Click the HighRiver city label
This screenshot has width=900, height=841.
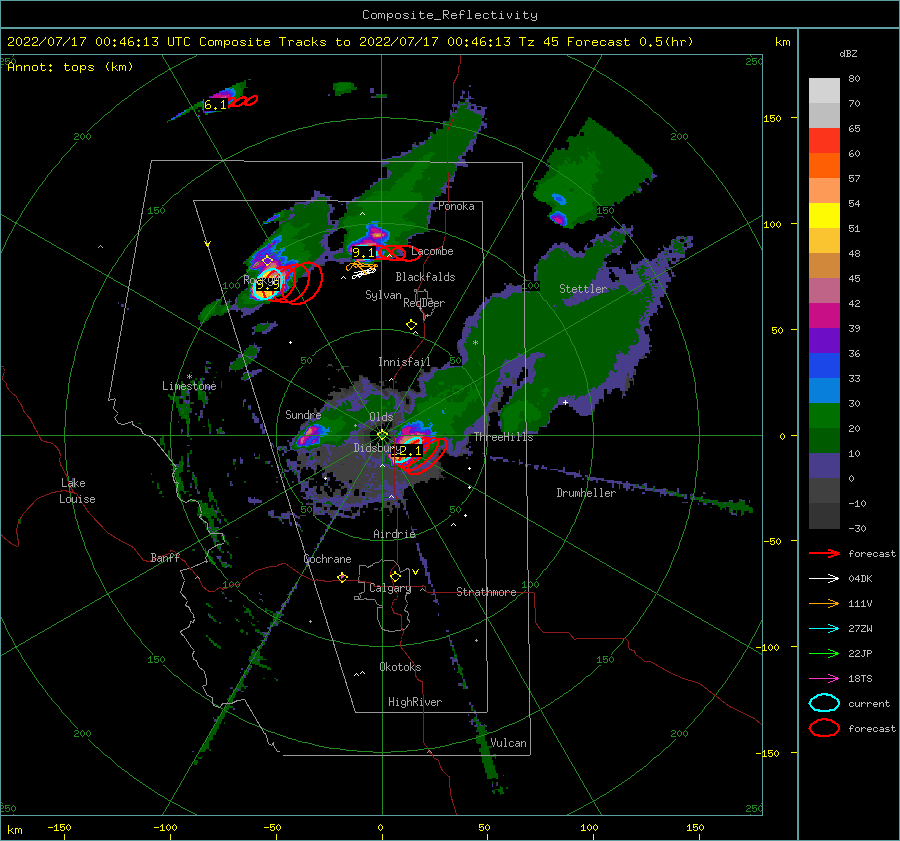(415, 702)
